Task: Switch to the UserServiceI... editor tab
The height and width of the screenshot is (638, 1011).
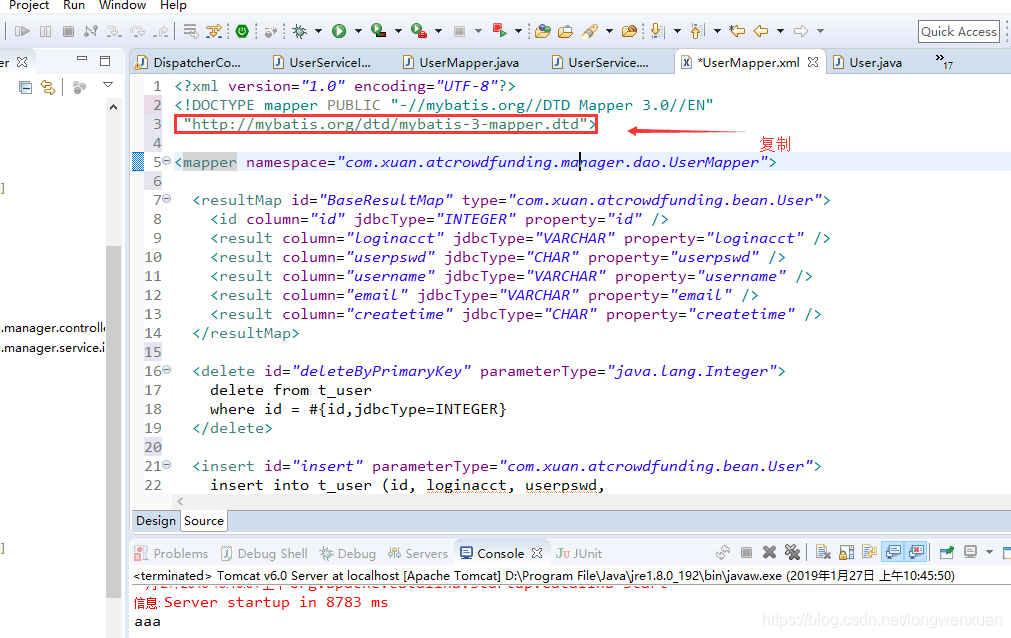Action: pyautogui.click(x=322, y=63)
